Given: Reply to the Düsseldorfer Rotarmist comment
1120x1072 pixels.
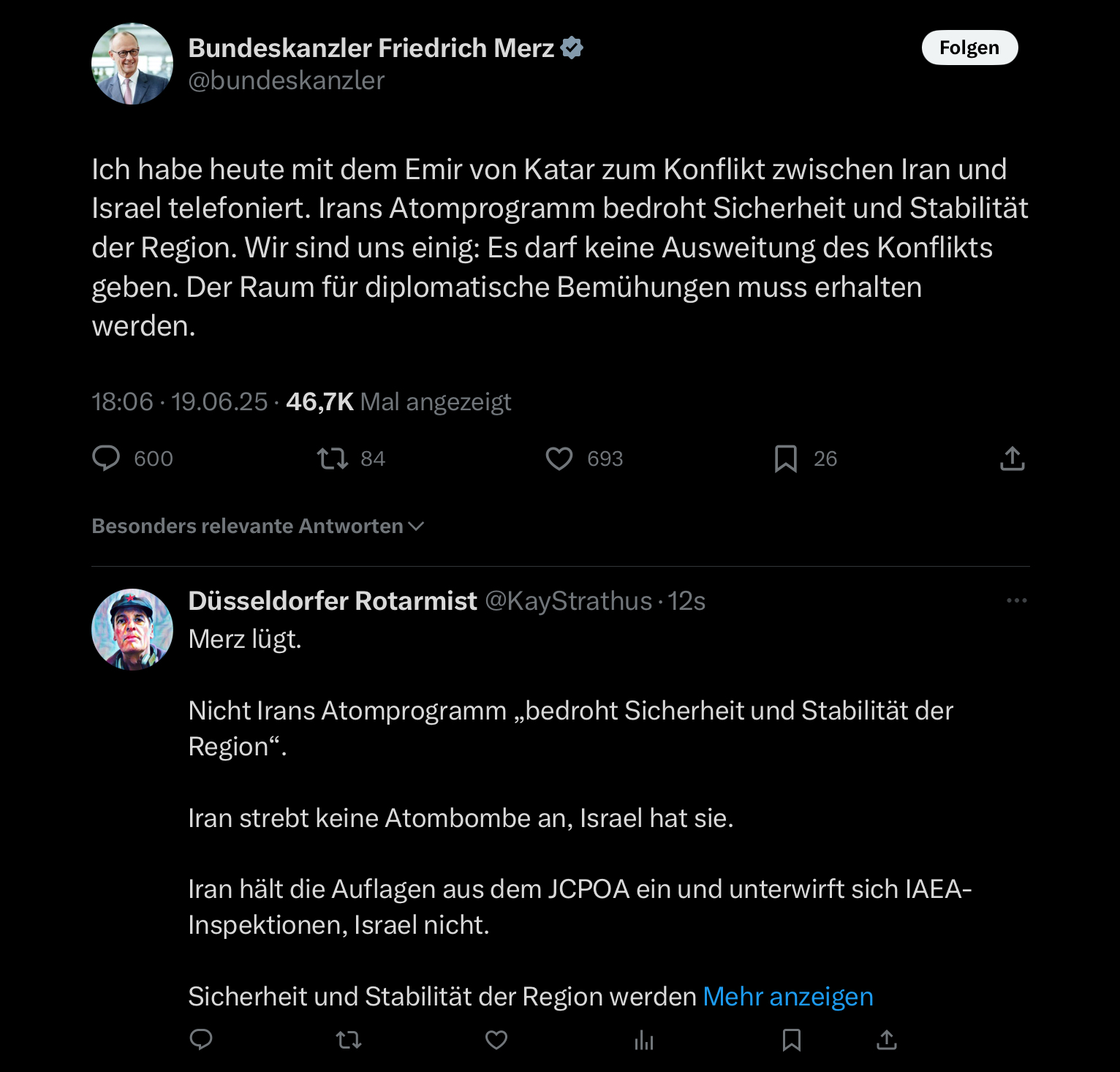Looking at the screenshot, I should pyautogui.click(x=201, y=1039).
